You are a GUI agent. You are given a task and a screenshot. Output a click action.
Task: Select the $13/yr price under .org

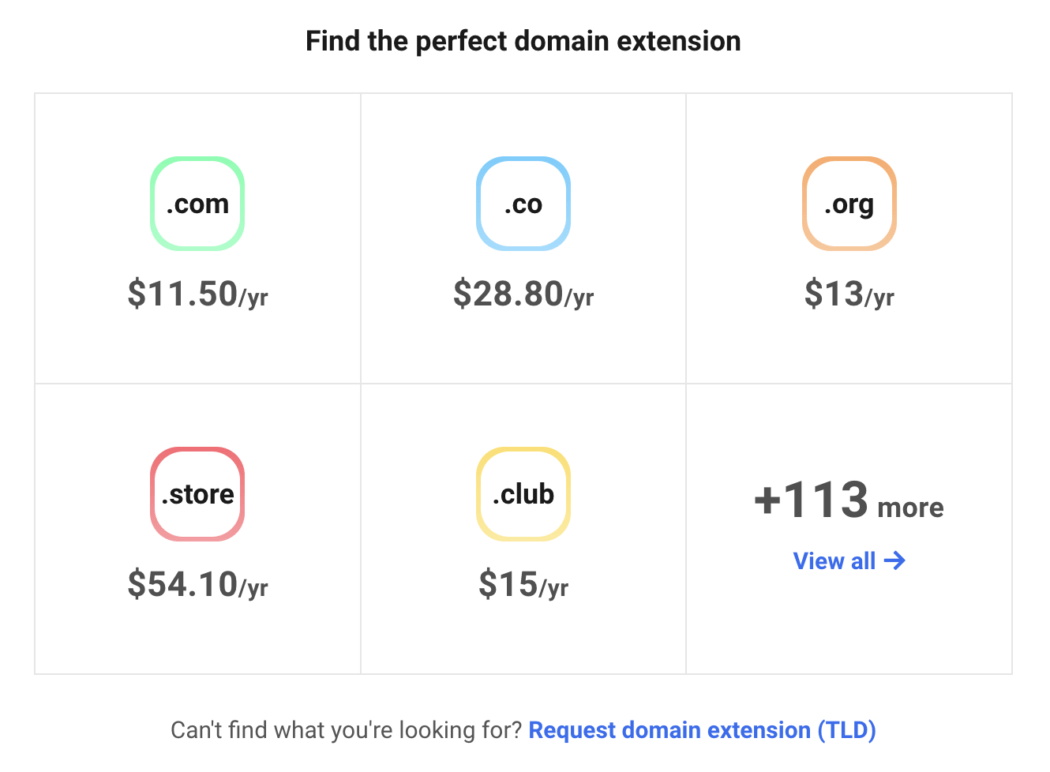tap(849, 294)
